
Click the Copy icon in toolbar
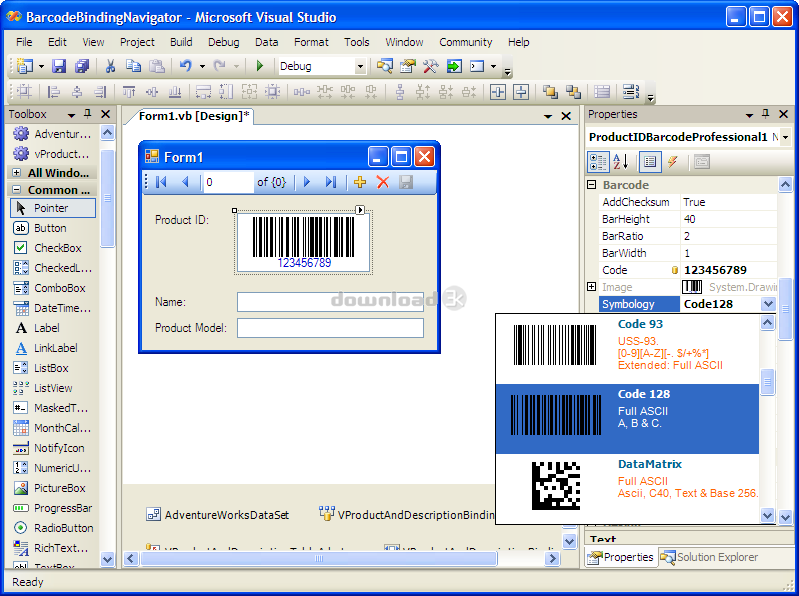[134, 66]
